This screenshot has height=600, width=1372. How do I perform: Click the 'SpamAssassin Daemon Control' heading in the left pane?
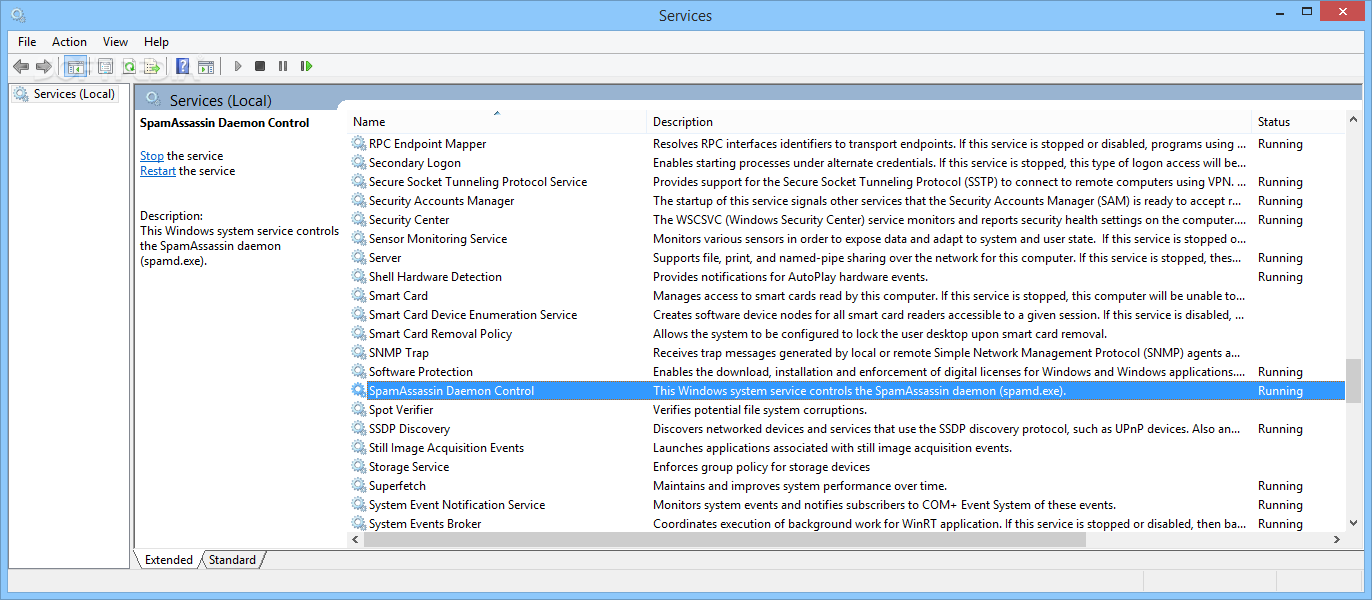pos(225,123)
